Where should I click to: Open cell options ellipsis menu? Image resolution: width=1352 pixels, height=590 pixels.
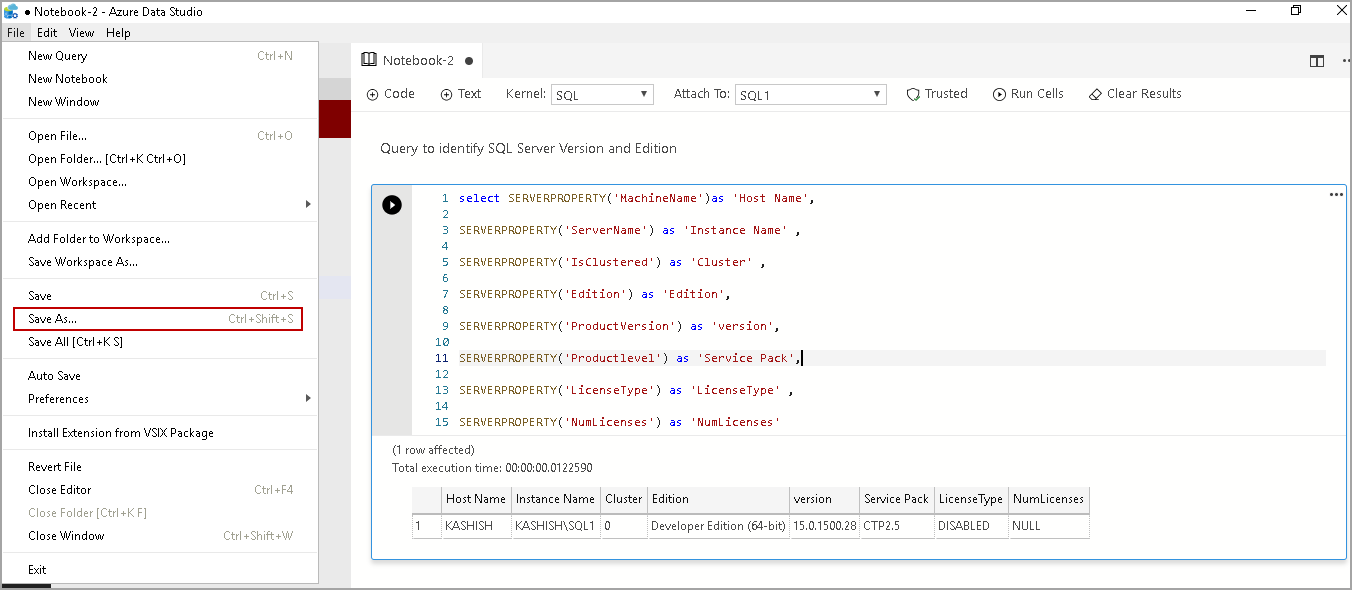pos(1335,195)
